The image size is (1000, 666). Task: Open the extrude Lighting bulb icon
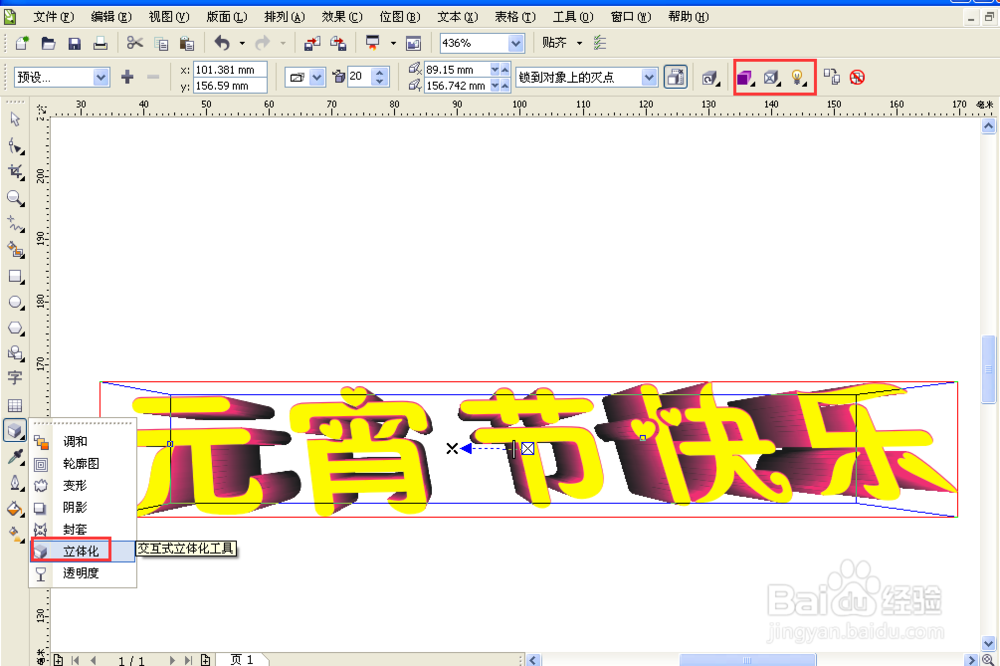tap(795, 76)
